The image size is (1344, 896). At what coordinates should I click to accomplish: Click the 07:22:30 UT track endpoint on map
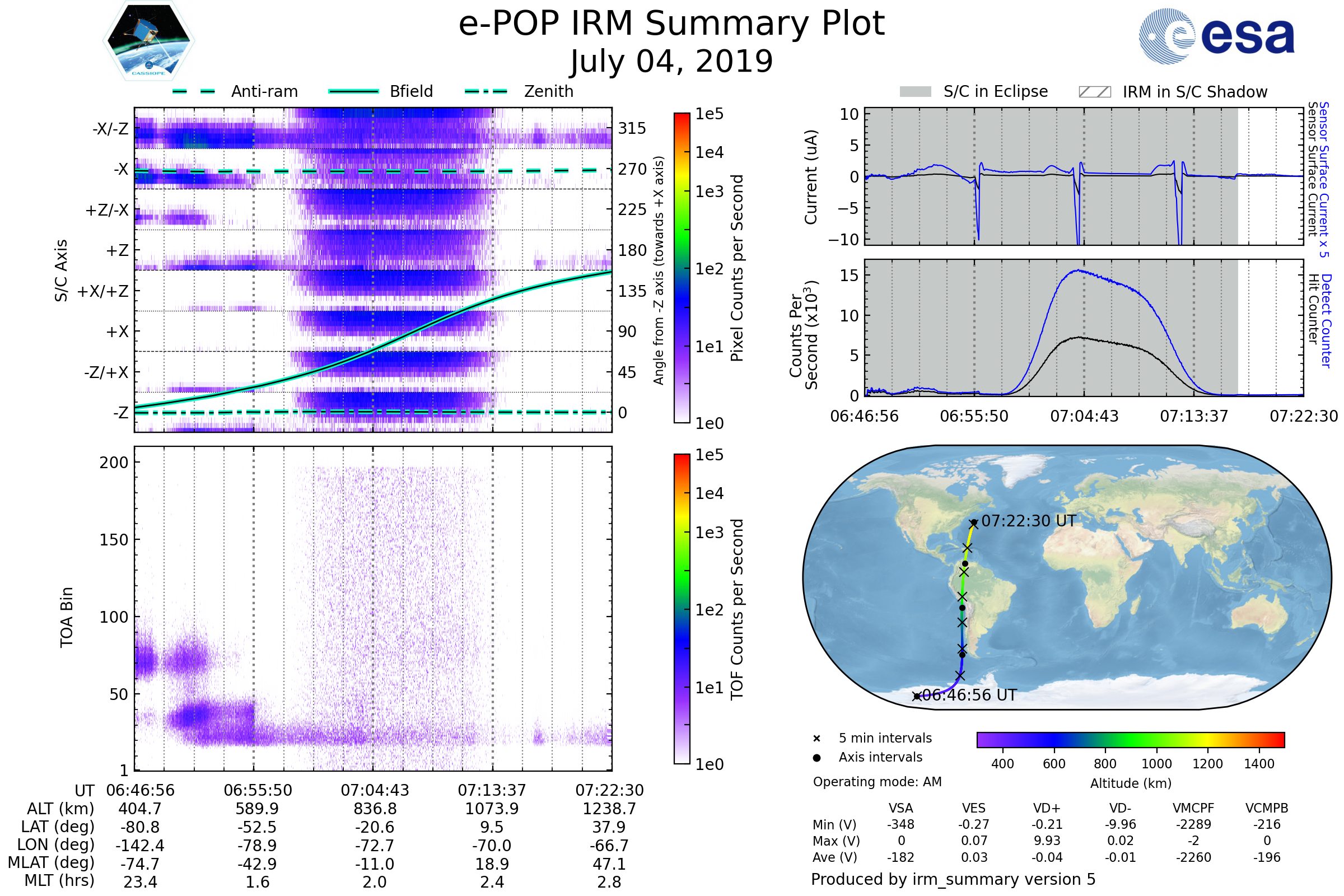(974, 523)
